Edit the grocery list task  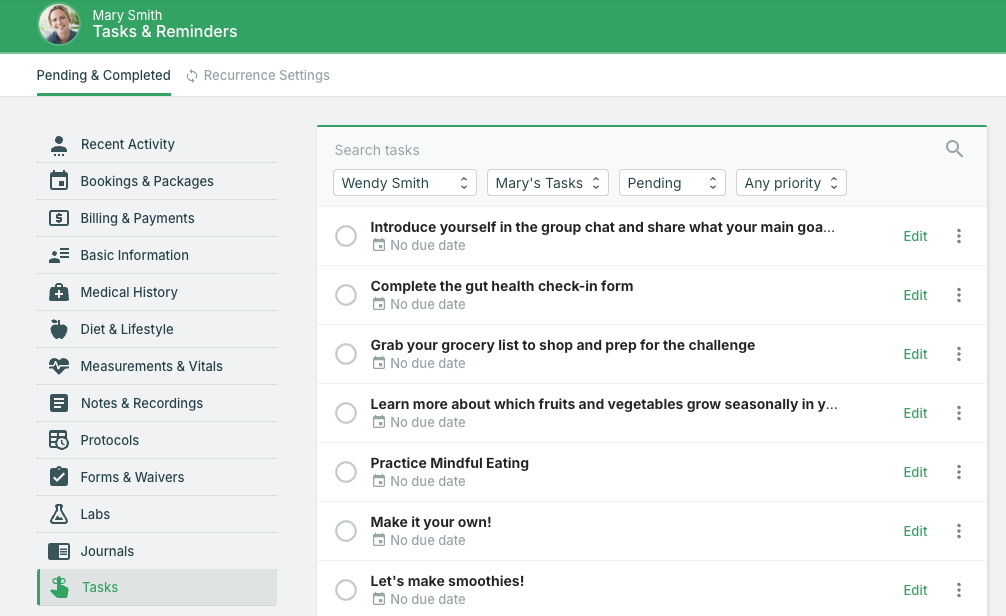pyautogui.click(x=915, y=354)
